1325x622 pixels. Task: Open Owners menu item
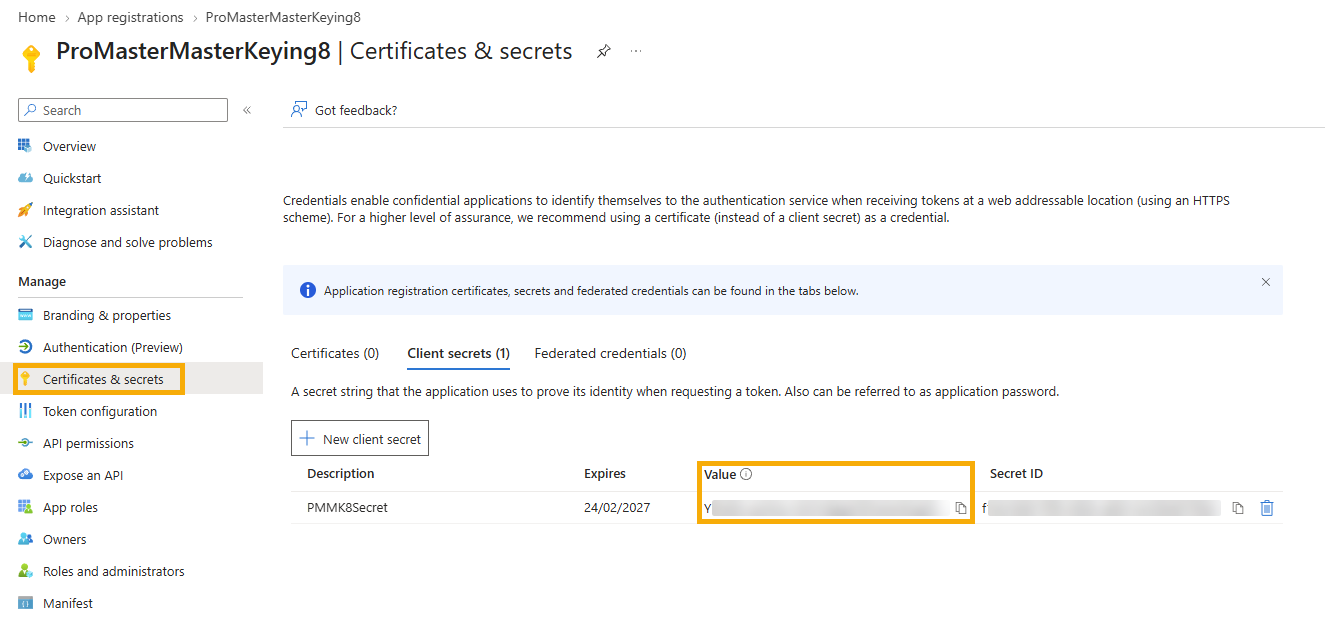point(65,539)
